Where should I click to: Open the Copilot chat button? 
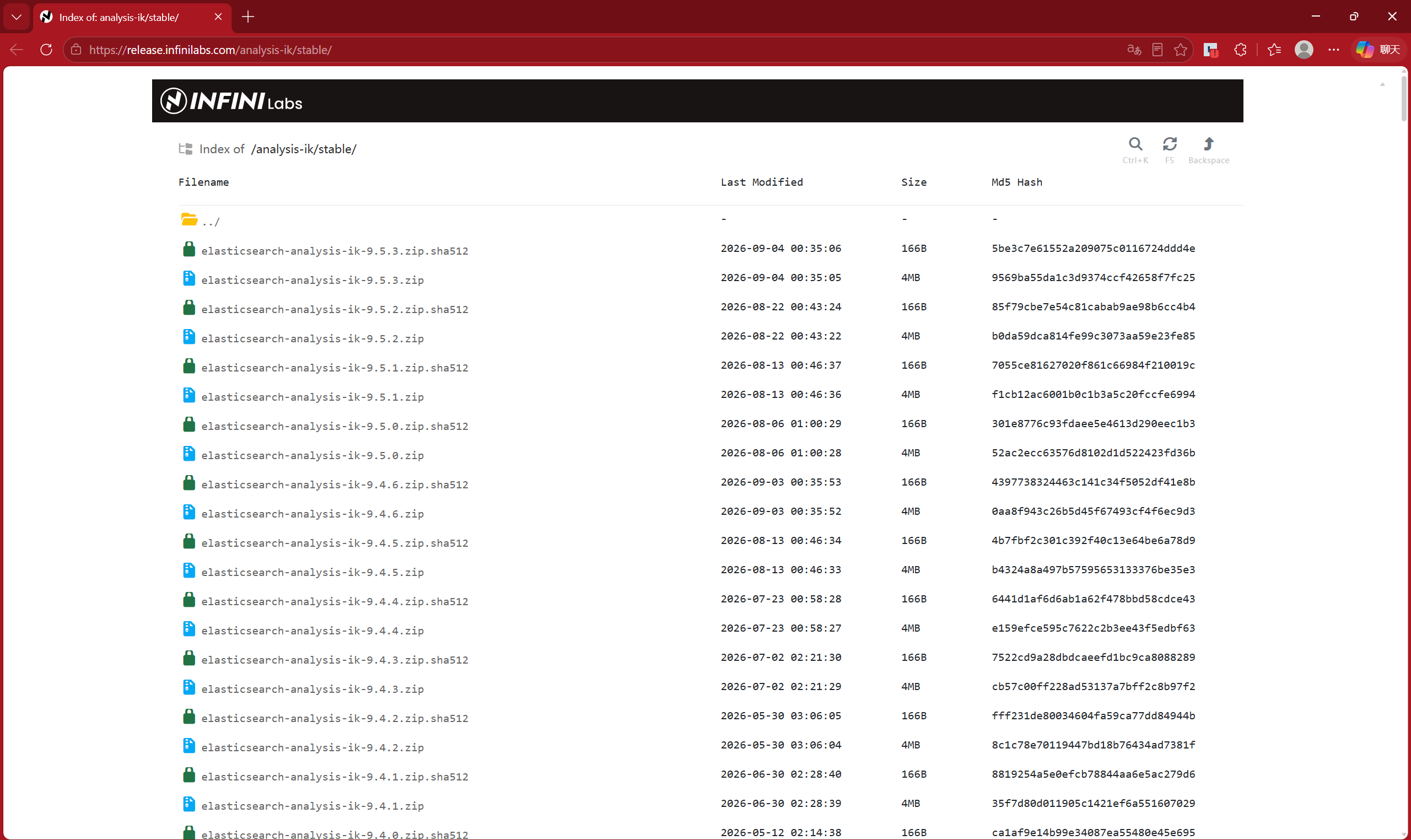pyautogui.click(x=1377, y=50)
